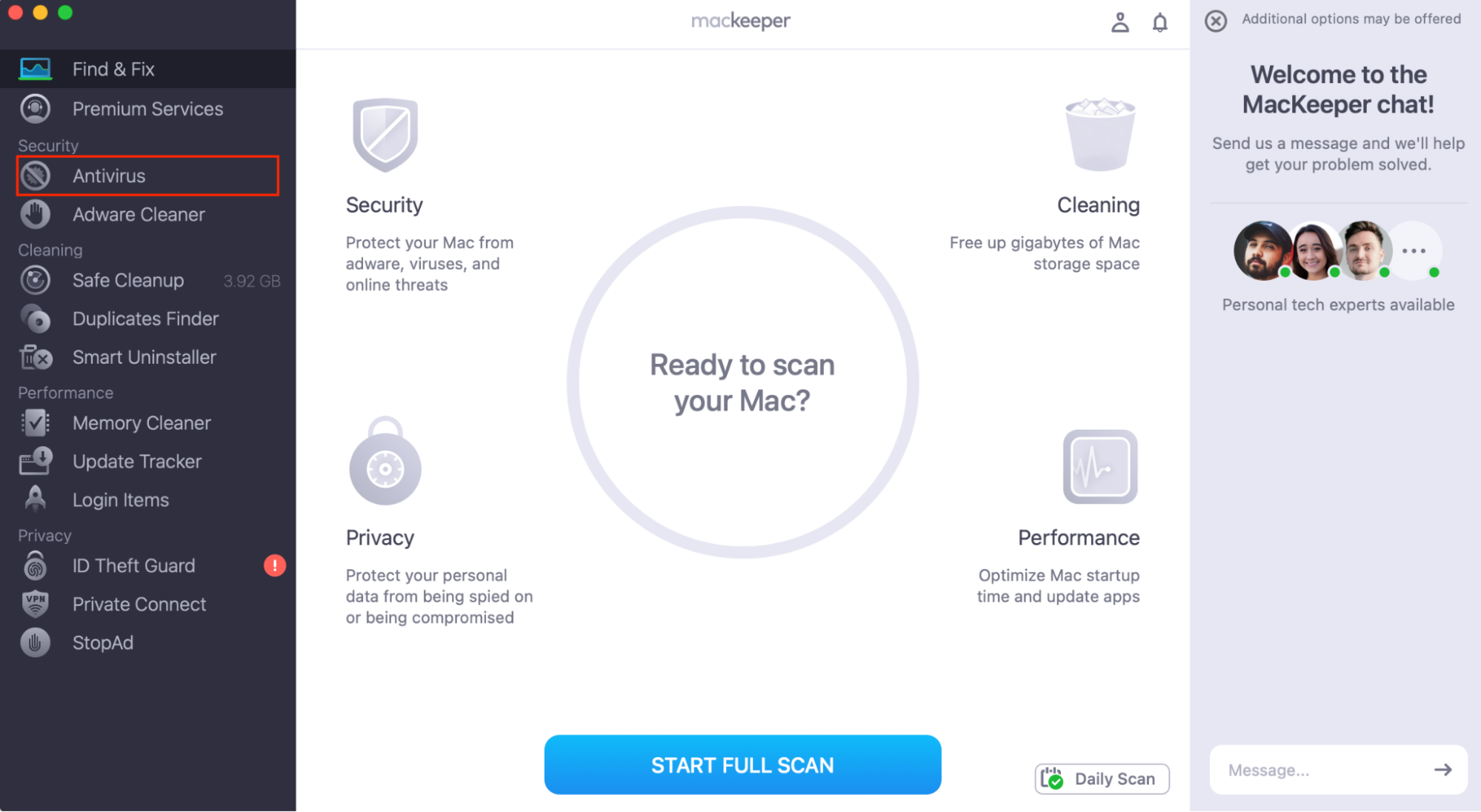The image size is (1481, 812).
Task: Select the Smart Uninstaller tool
Action: point(144,357)
